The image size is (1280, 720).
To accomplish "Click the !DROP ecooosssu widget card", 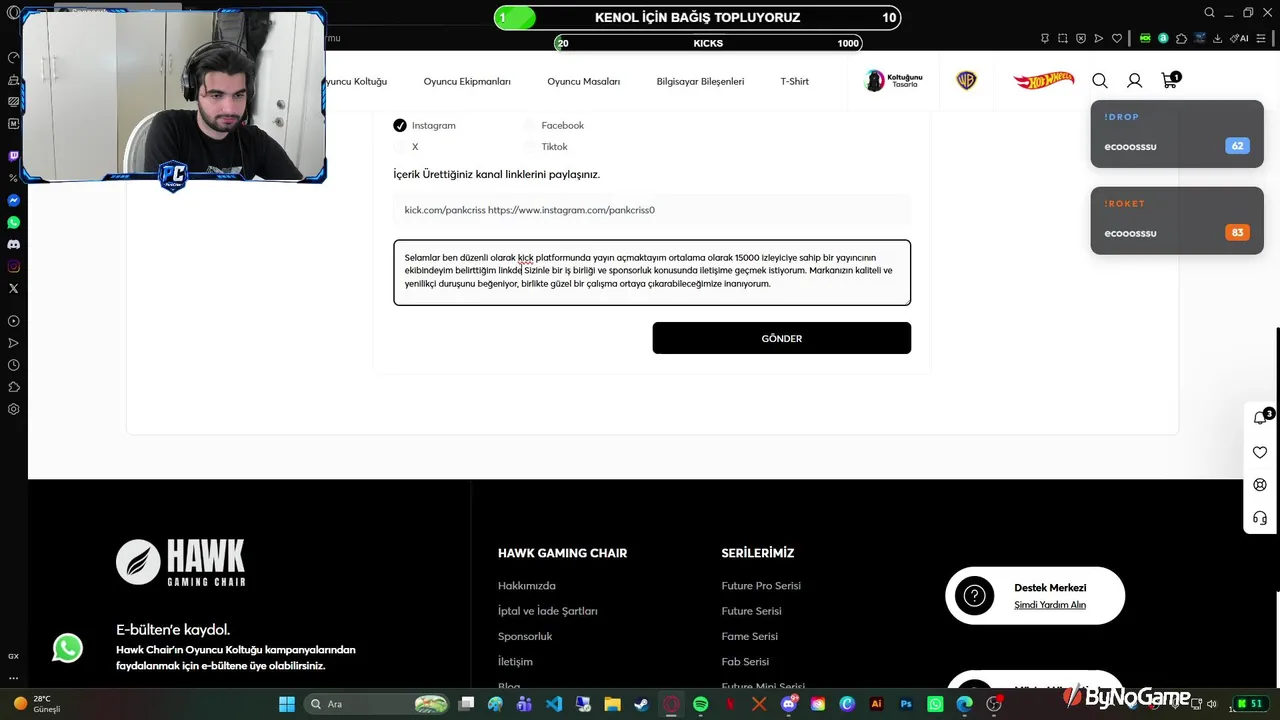I will point(1177,135).
